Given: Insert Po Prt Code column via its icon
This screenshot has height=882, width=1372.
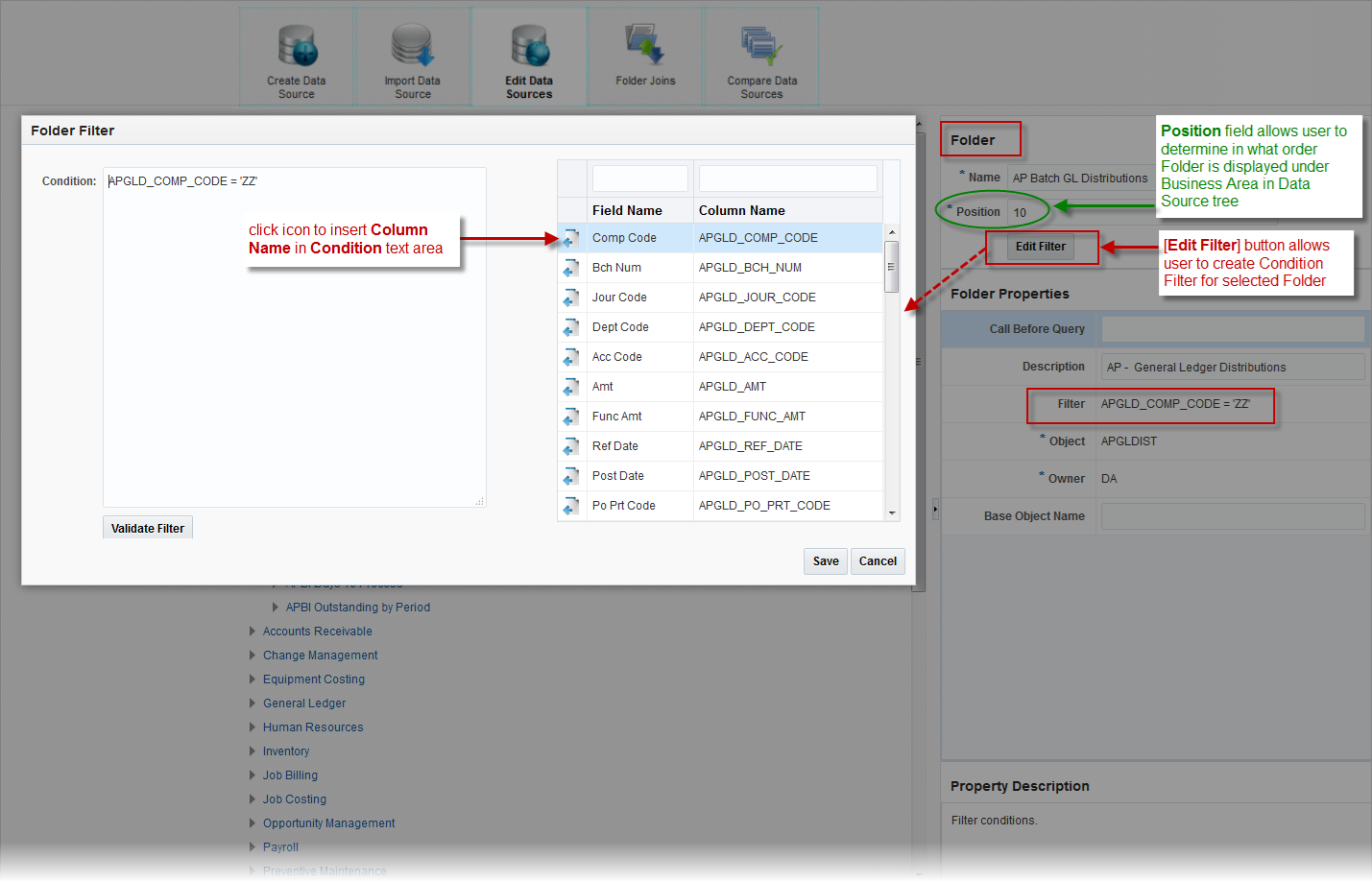Looking at the screenshot, I should coord(571,506).
